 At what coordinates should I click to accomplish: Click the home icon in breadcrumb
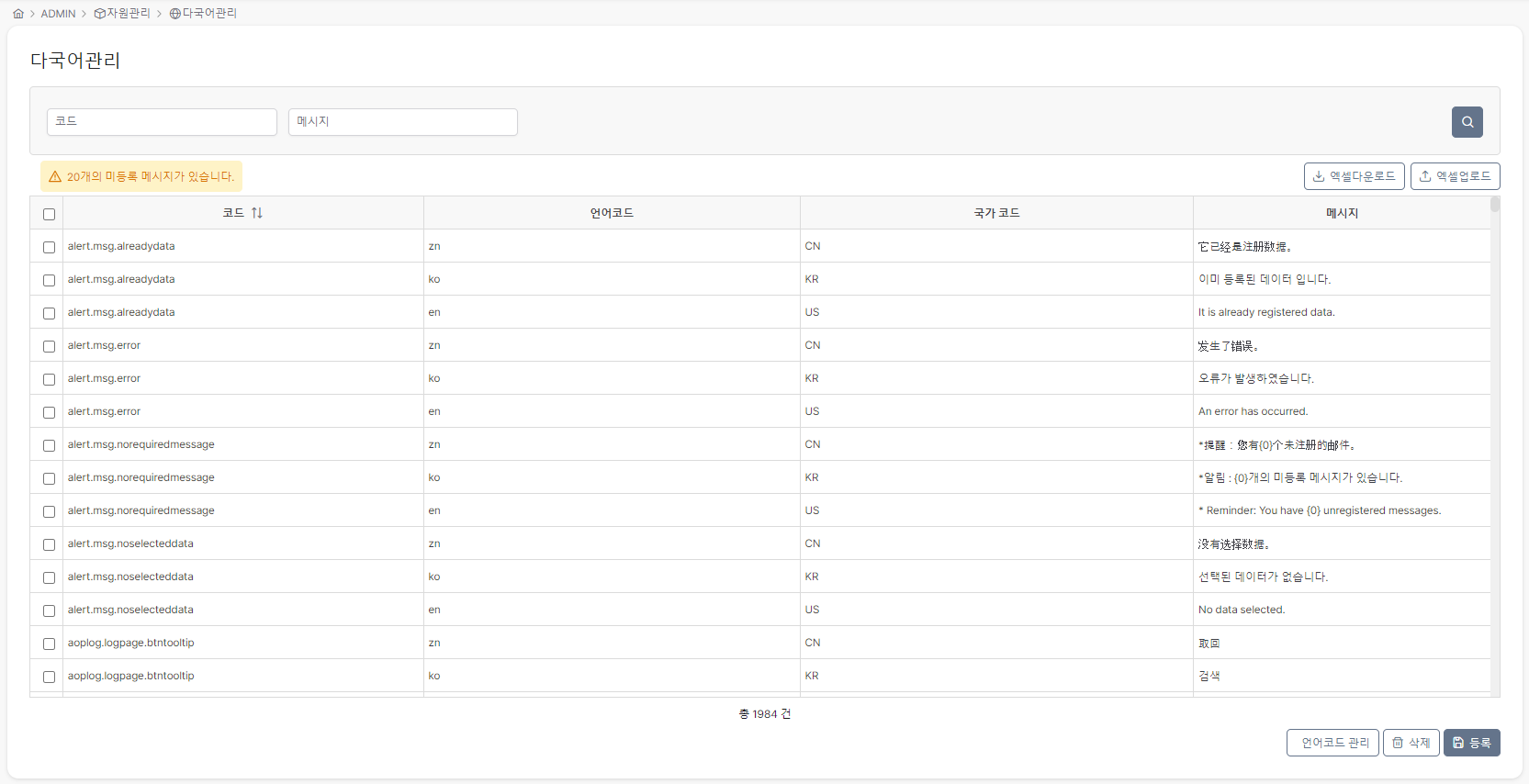point(18,14)
